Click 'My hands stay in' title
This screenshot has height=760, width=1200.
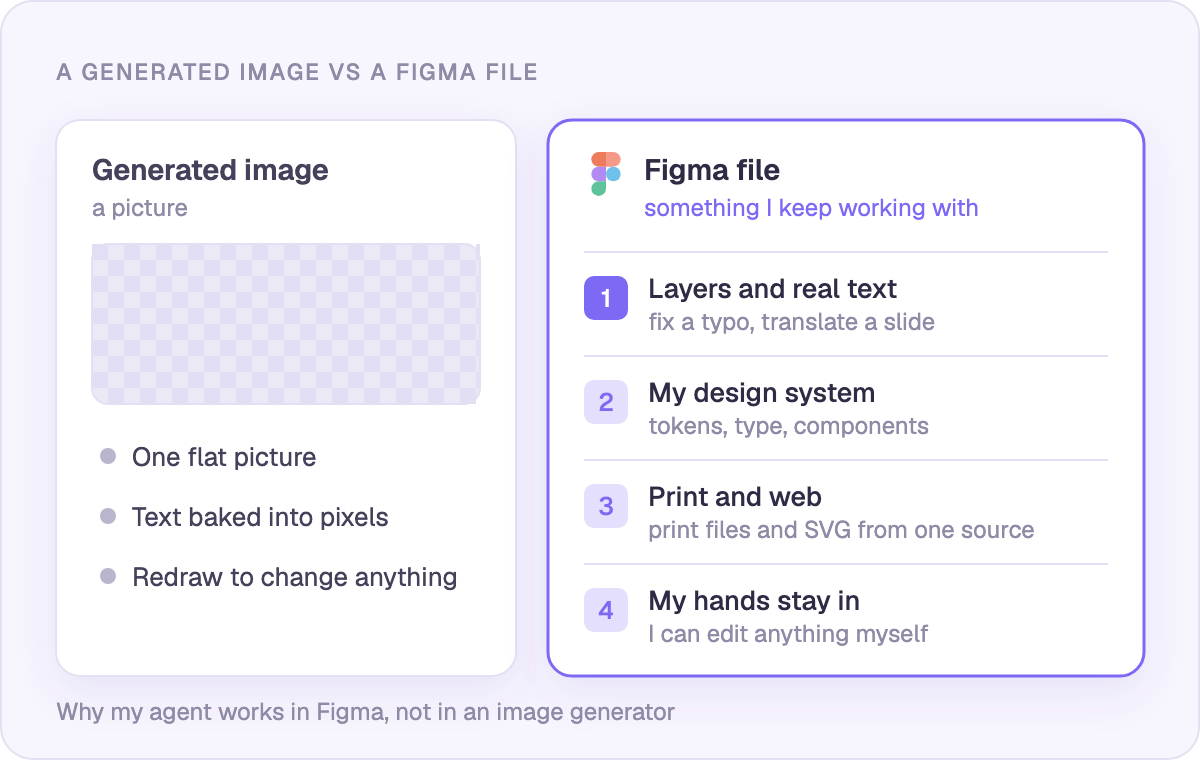(754, 601)
